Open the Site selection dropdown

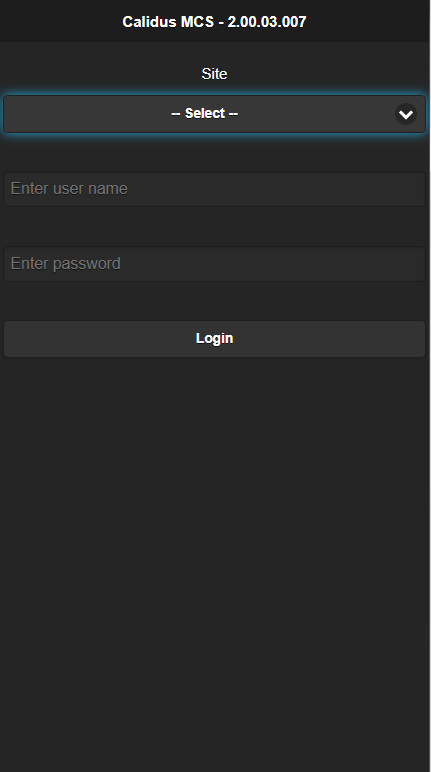pyautogui.click(x=214, y=114)
